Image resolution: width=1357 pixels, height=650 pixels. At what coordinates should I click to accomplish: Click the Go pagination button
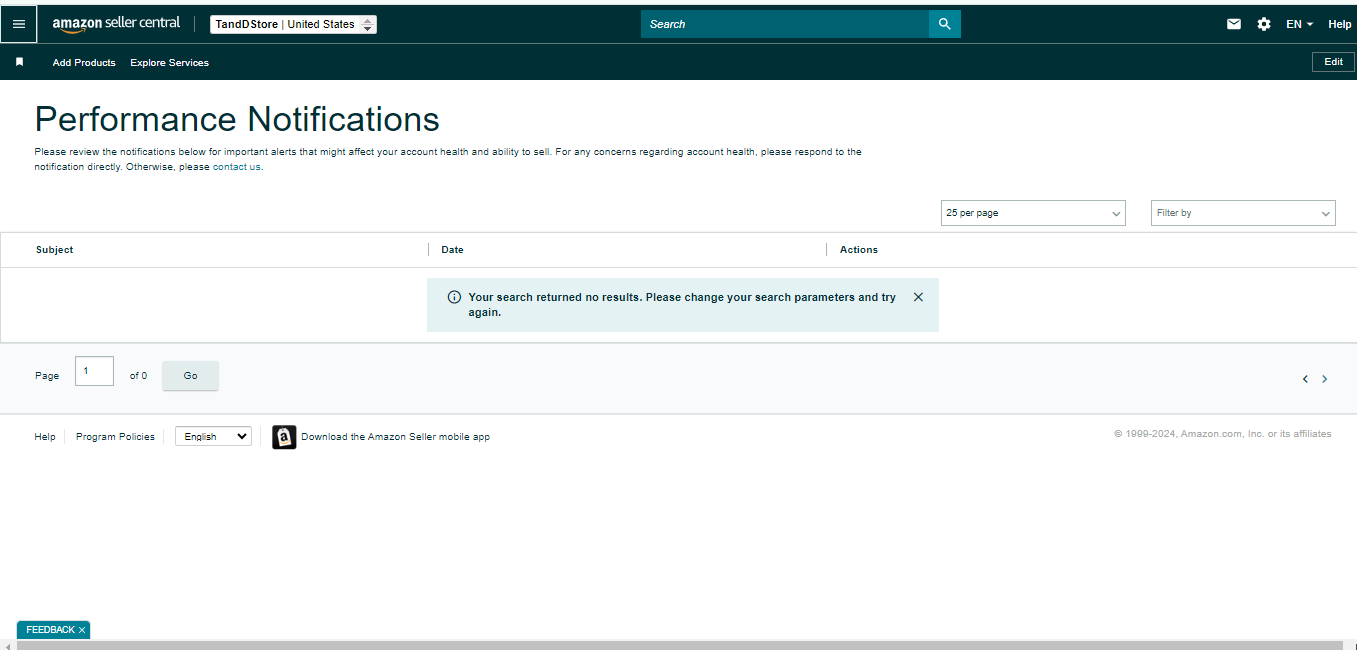coord(190,376)
